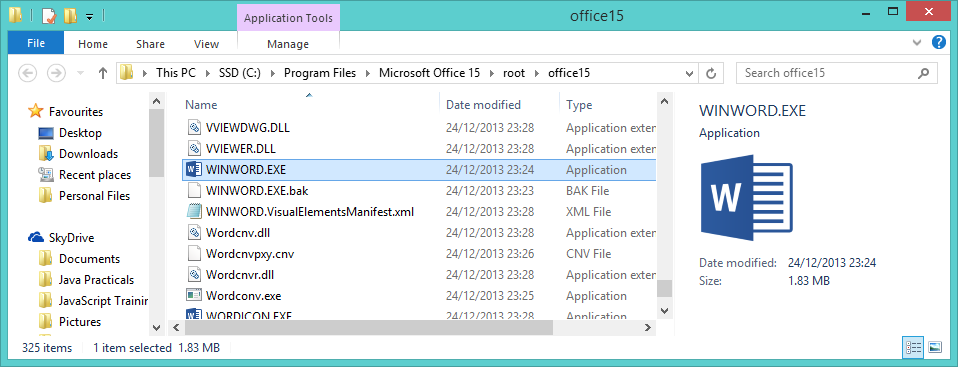Viewport: 958px width, 367px height.
Task: Click the WINWORD.EXE Word file icon
Action: [x=194, y=169]
